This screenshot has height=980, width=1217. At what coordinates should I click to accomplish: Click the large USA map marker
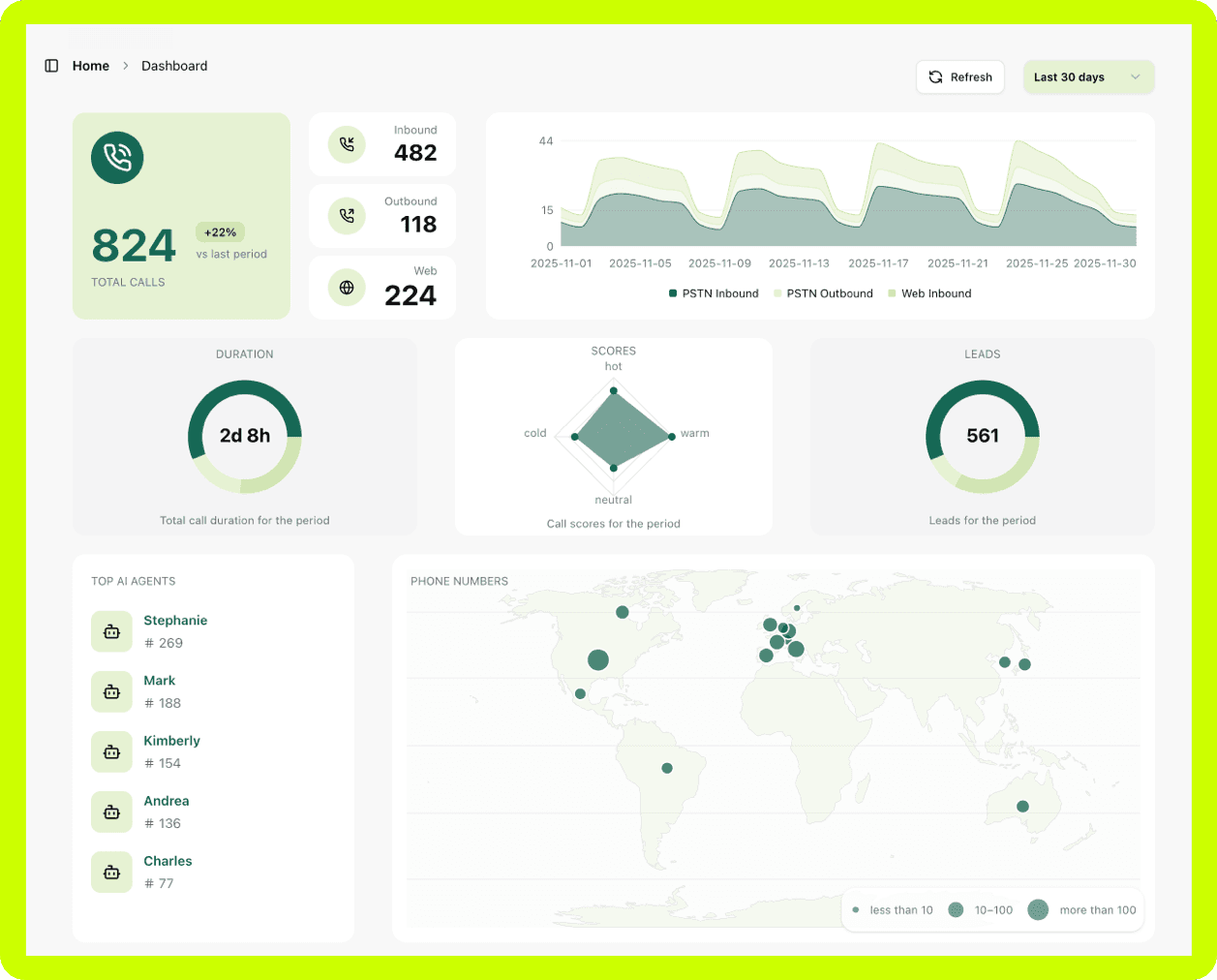point(598,660)
